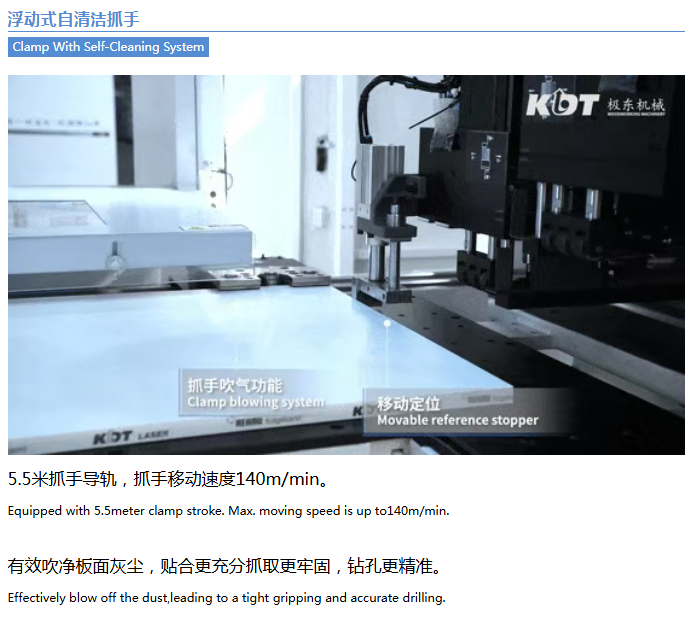687x628 pixels.
Task: Click the 5.5米抓手导轨 Chinese description line
Action: [182, 479]
